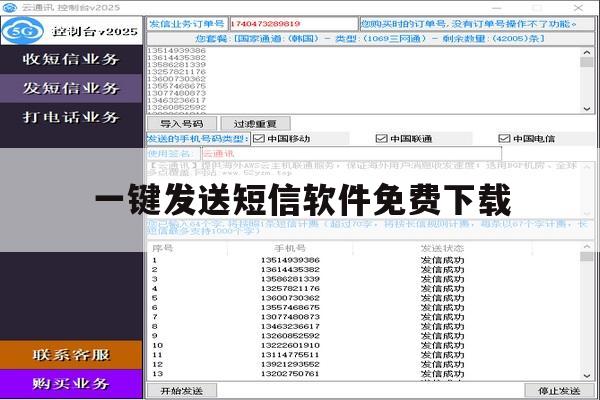Click 发信成功 status in row 1
The width and height of the screenshot is (600, 400).
point(442,260)
